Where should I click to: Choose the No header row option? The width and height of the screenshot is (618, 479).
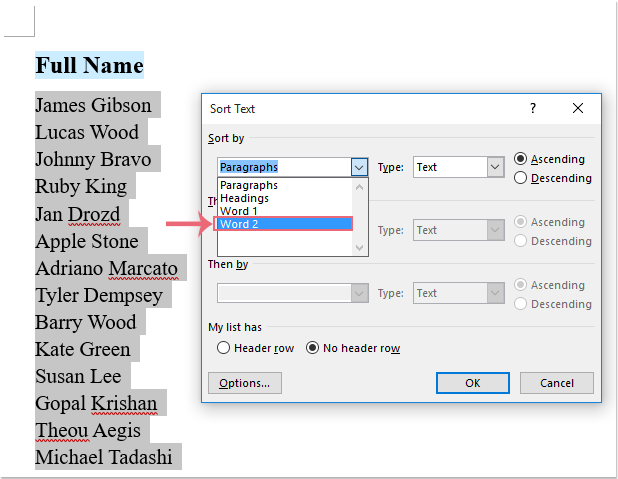(x=312, y=348)
